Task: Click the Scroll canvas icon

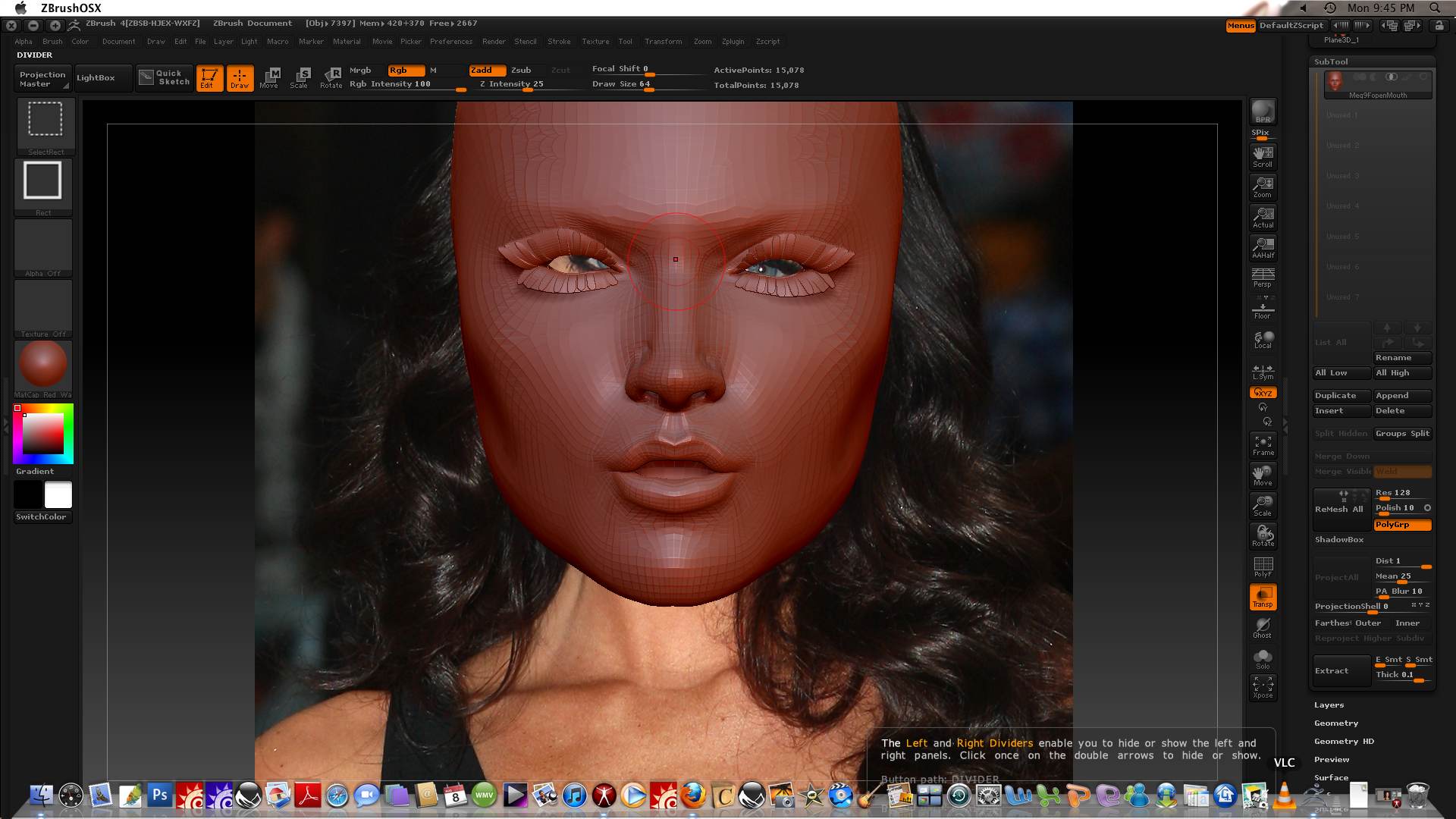Action: click(x=1263, y=157)
